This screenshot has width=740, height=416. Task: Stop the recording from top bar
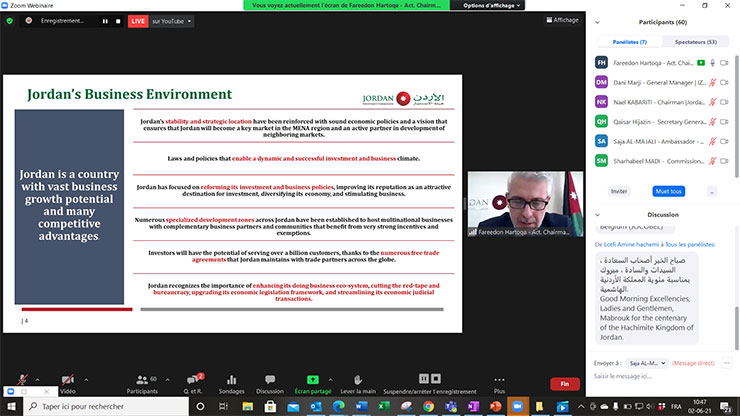click(118, 21)
